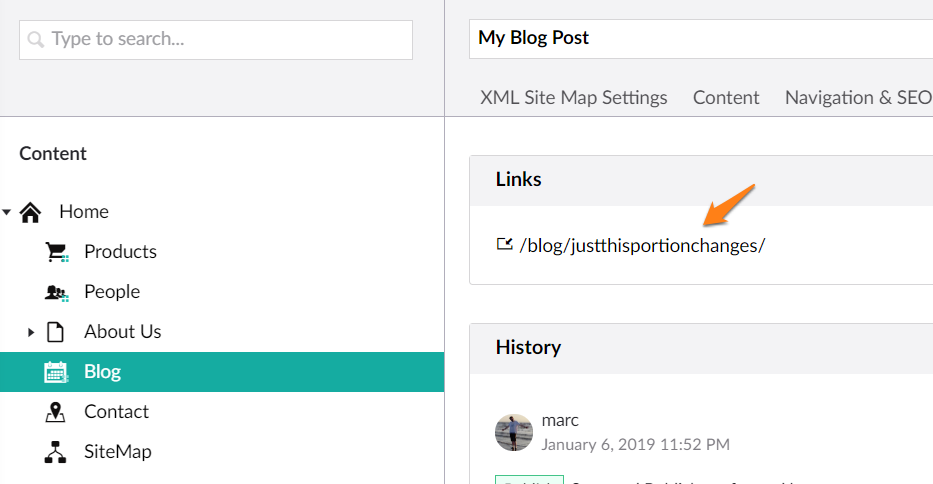The width and height of the screenshot is (933, 484).
Task: Switch to the Content tab
Action: click(x=726, y=97)
